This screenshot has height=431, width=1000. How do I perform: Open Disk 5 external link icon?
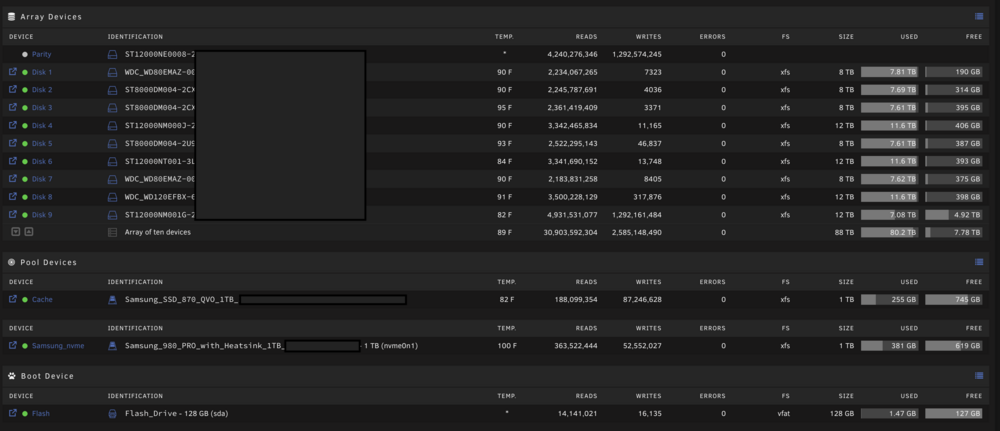[x=13, y=143]
